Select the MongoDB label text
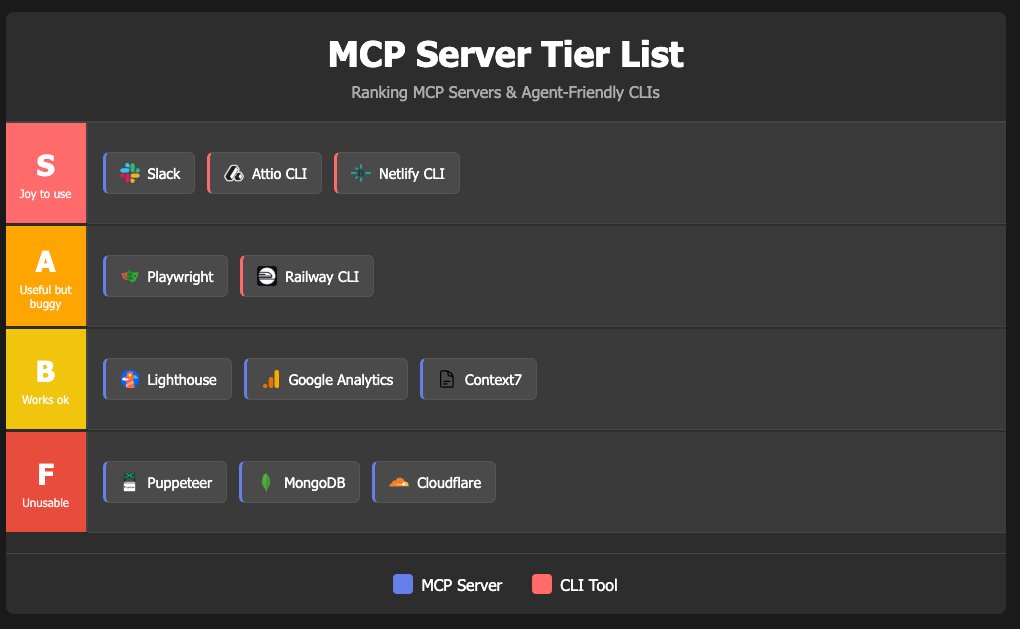Screen dimensions: 1020x629 [x=314, y=483]
